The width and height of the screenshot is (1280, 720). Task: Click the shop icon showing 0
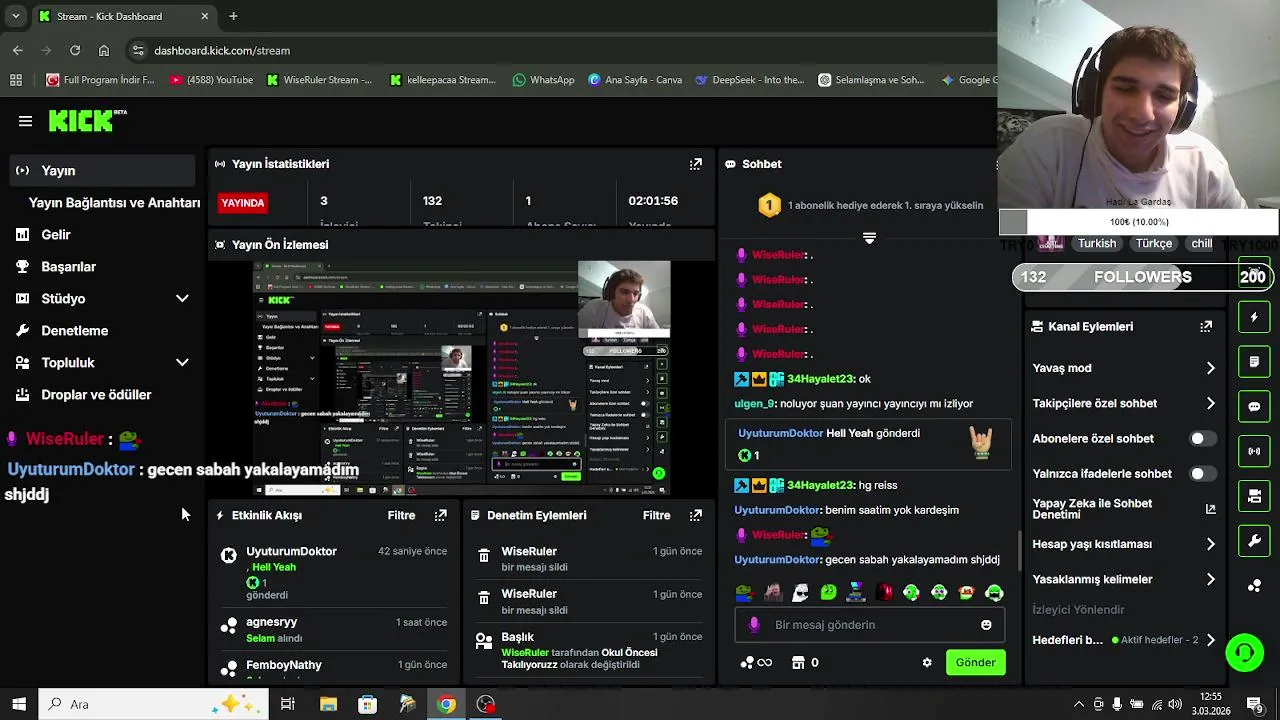tap(805, 662)
